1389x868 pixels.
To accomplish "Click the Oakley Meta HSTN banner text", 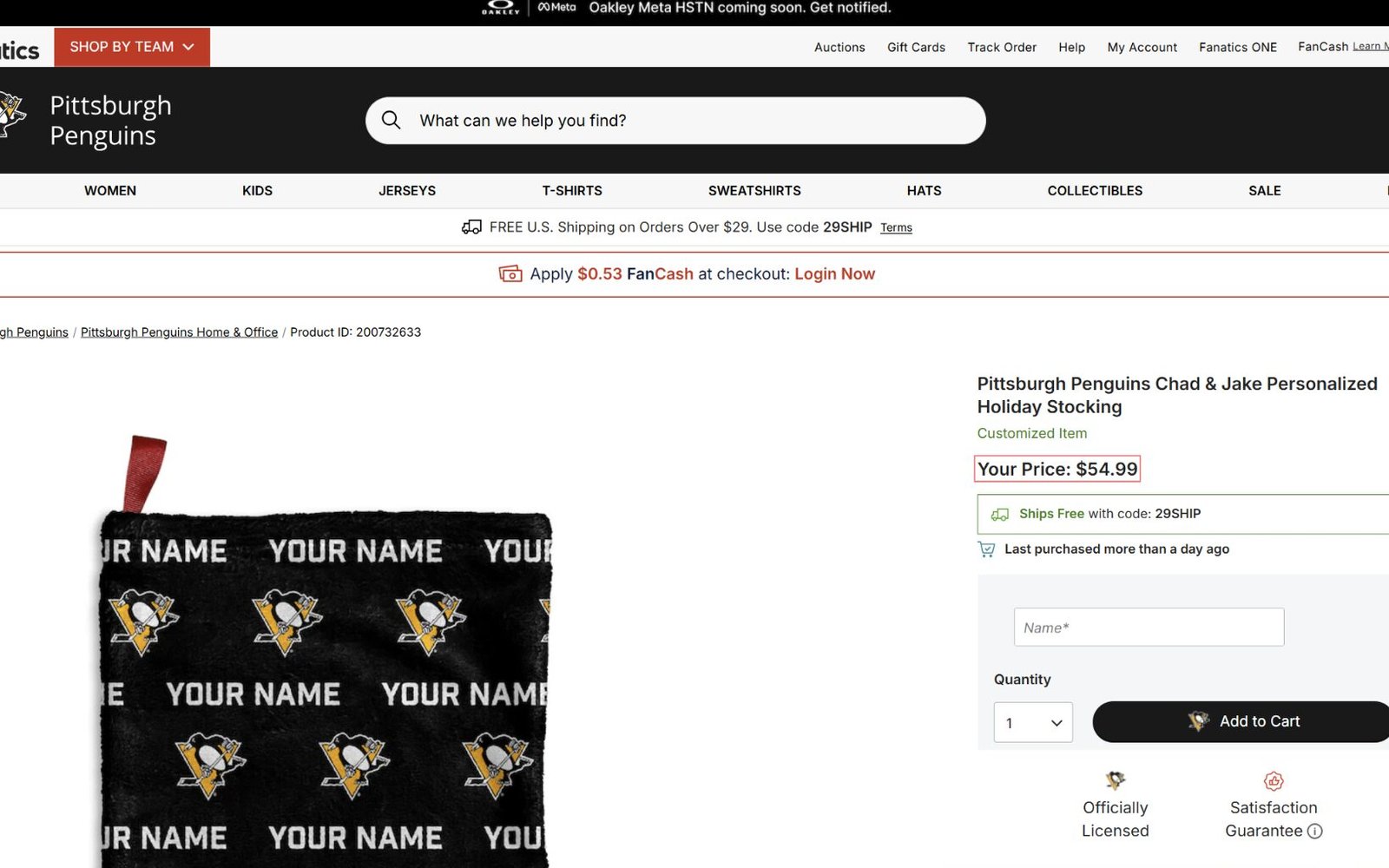I will [740, 8].
